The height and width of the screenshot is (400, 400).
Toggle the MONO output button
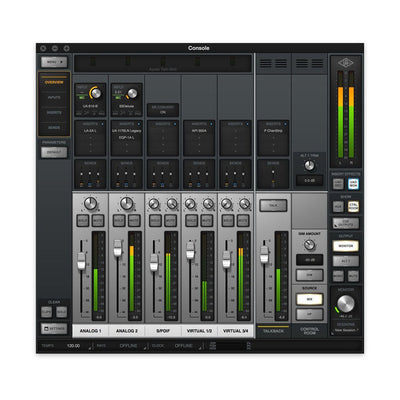point(338,276)
